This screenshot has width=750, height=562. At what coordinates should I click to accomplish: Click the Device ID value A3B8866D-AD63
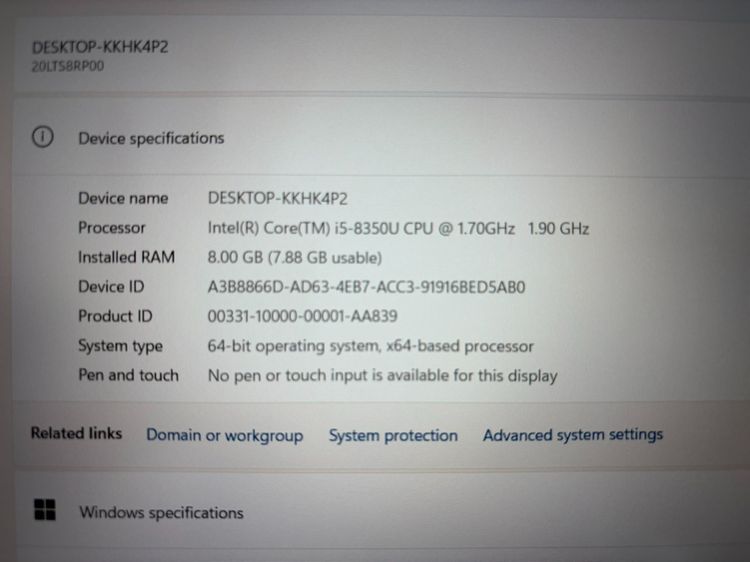366,287
